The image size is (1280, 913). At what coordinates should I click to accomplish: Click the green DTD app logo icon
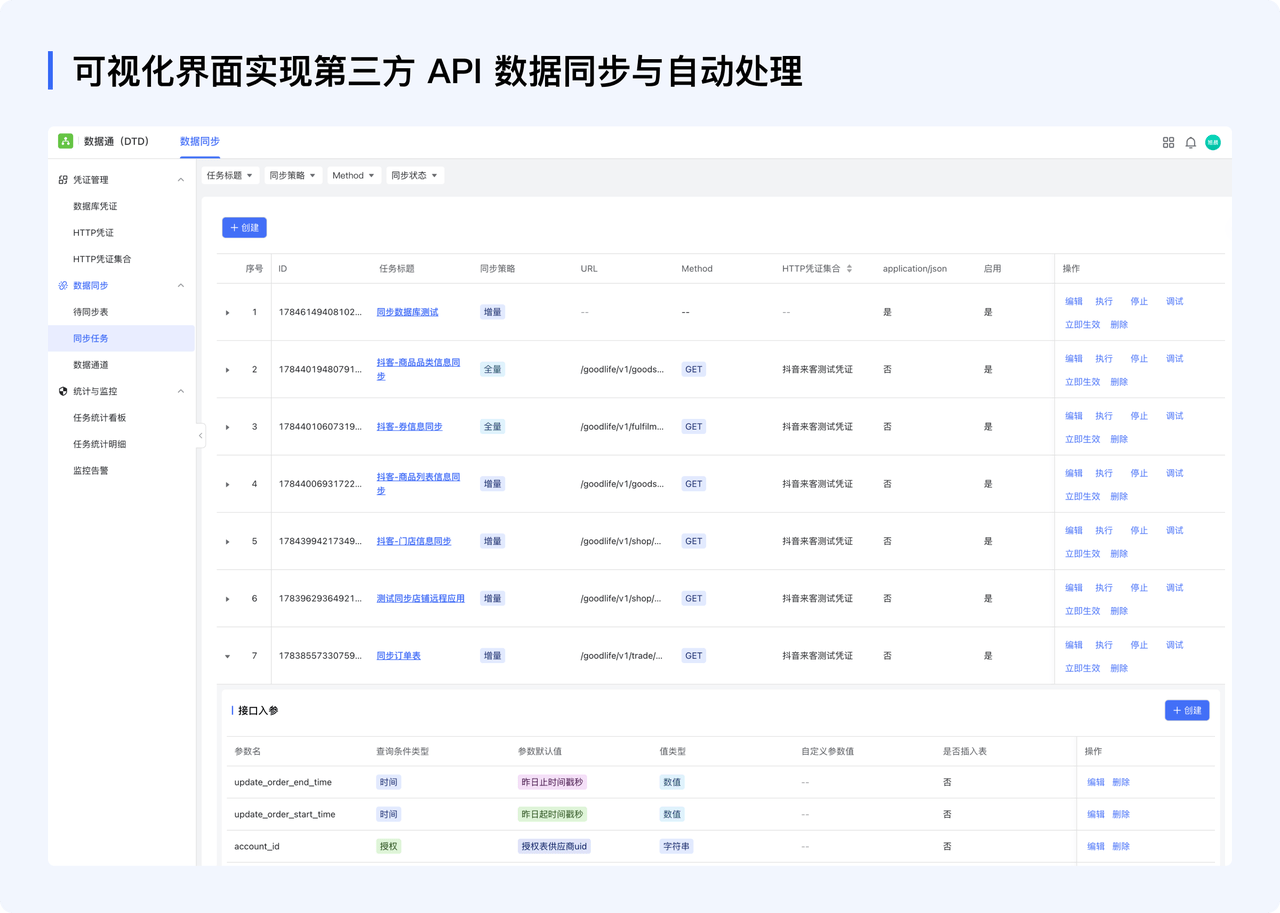coord(66,141)
